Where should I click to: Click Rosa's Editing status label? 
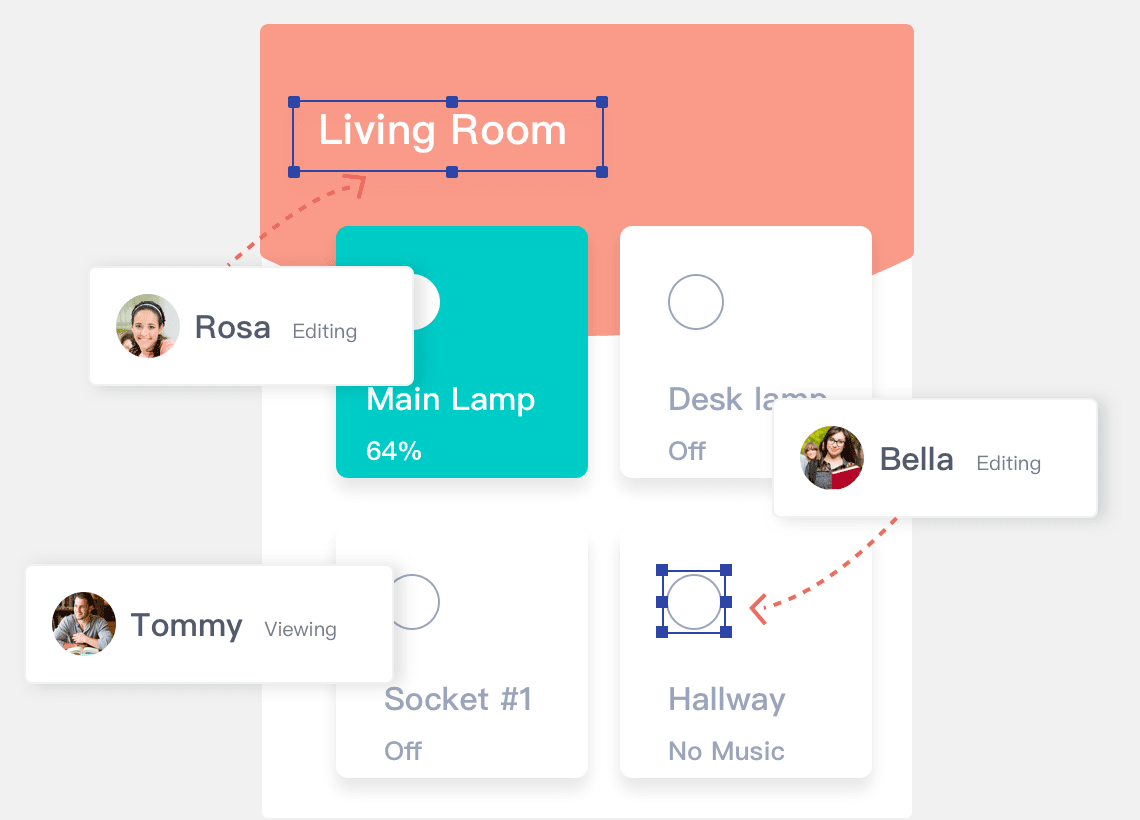click(324, 331)
